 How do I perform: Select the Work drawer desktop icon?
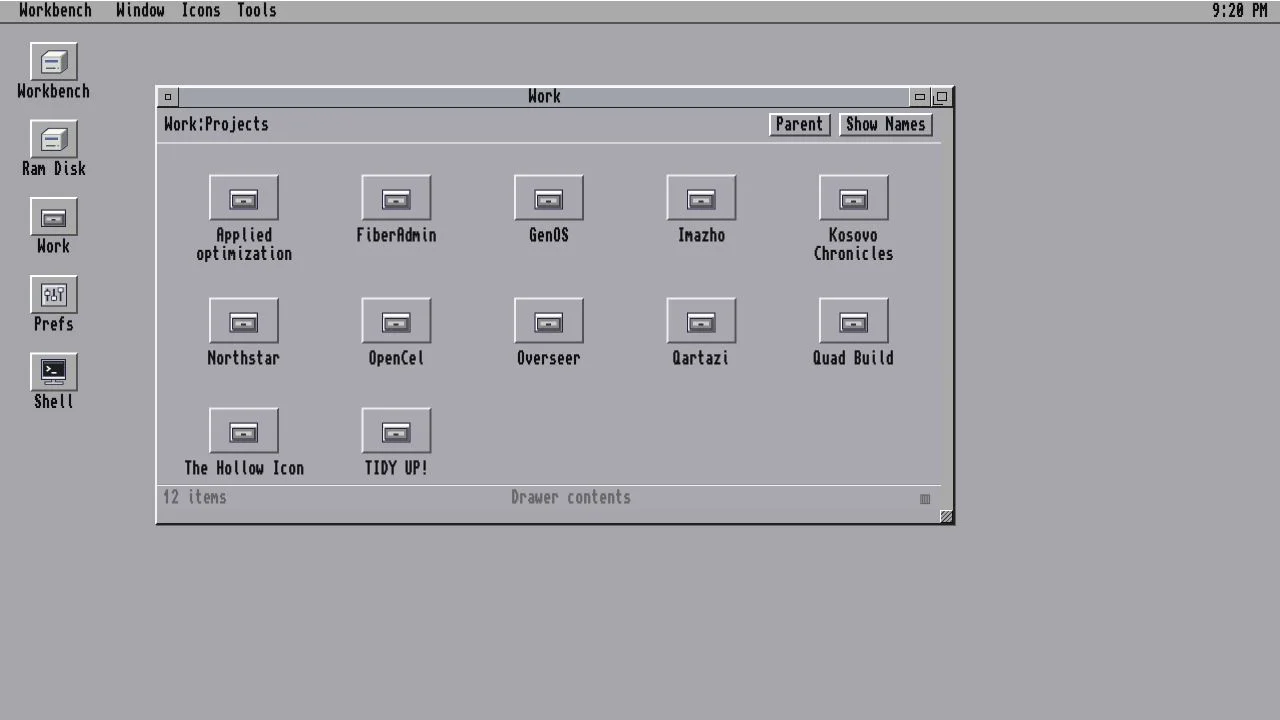tap(54, 217)
